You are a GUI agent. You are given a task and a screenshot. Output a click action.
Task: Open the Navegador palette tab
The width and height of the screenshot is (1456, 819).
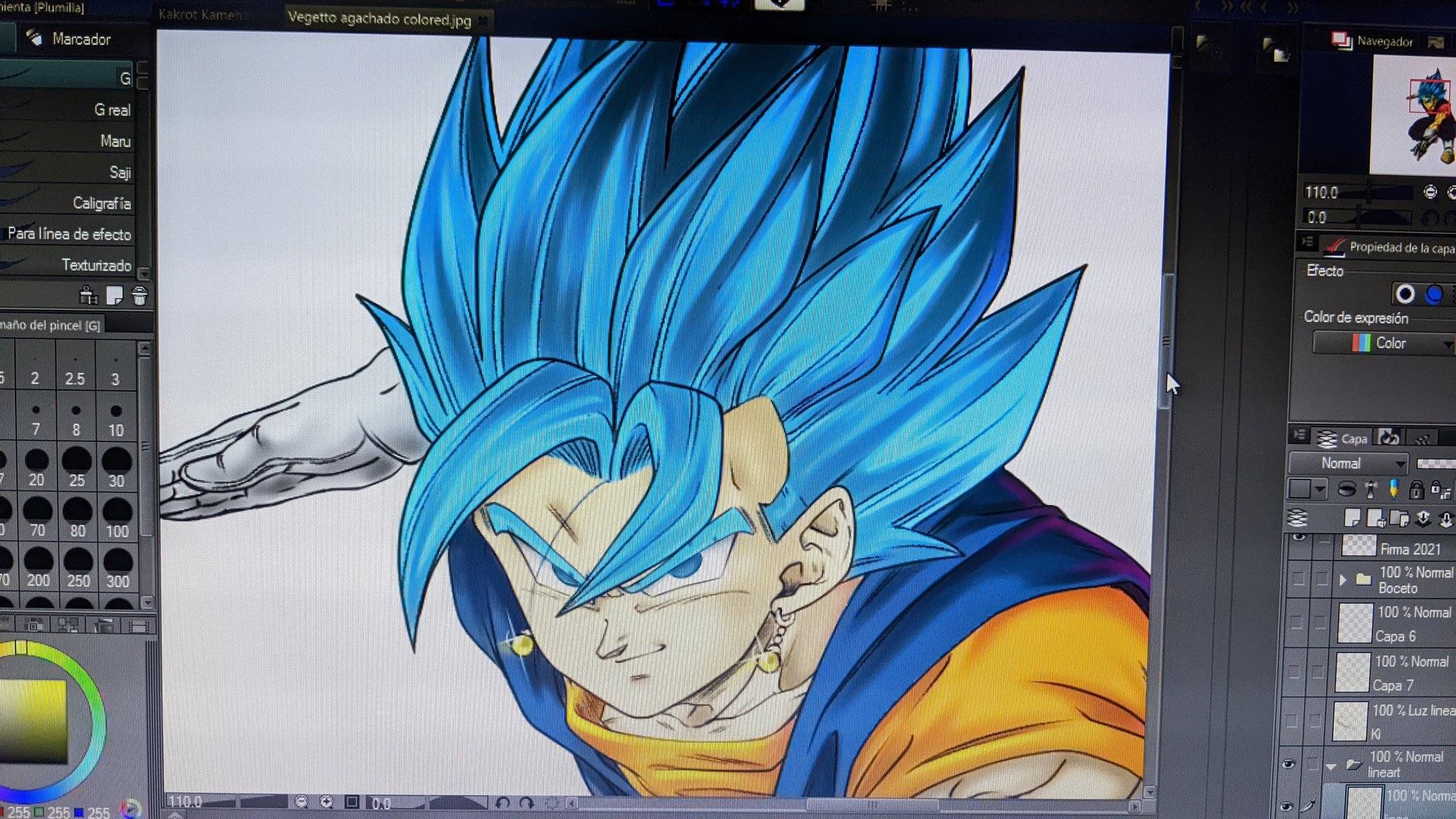pos(1374,41)
